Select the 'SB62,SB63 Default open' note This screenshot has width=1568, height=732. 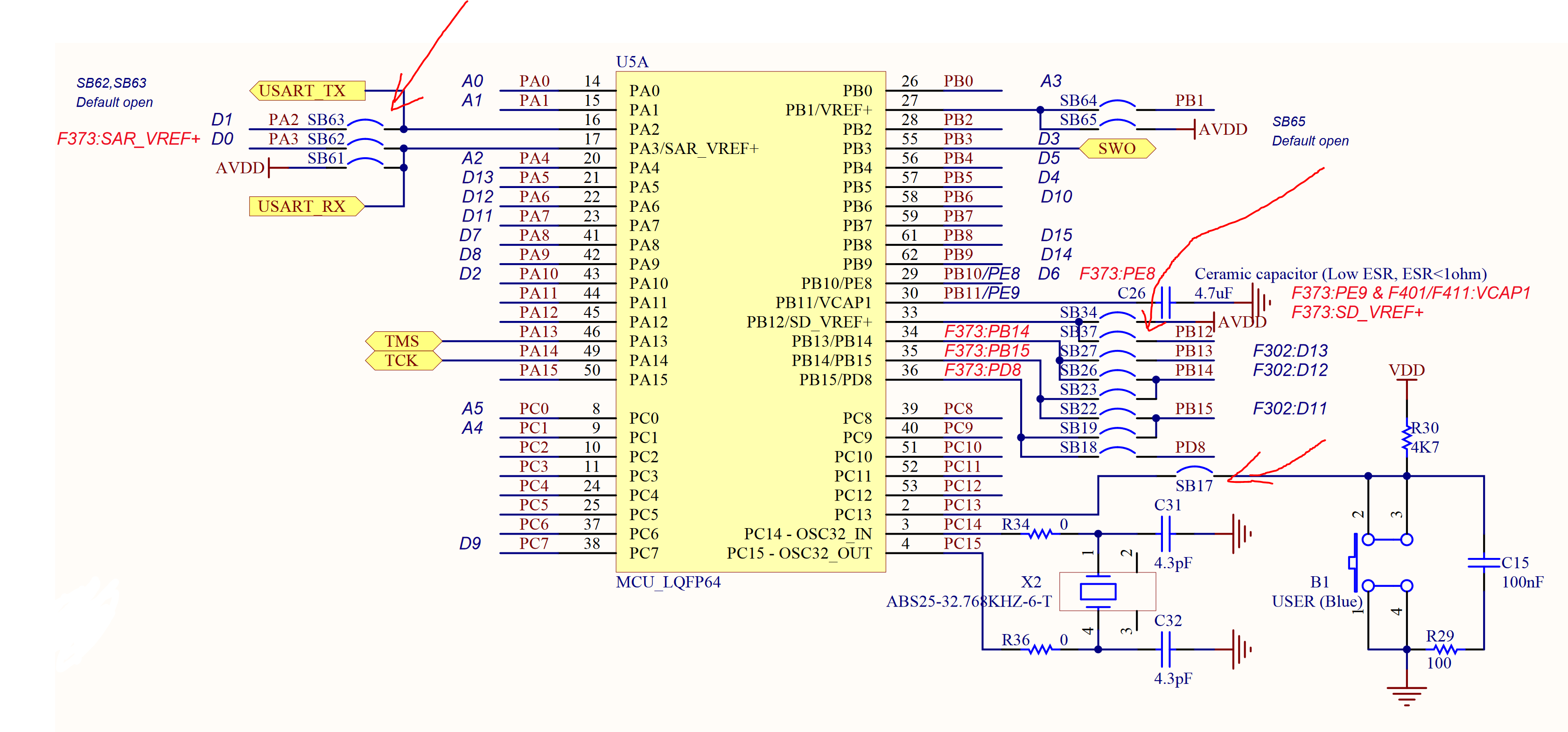(114, 92)
